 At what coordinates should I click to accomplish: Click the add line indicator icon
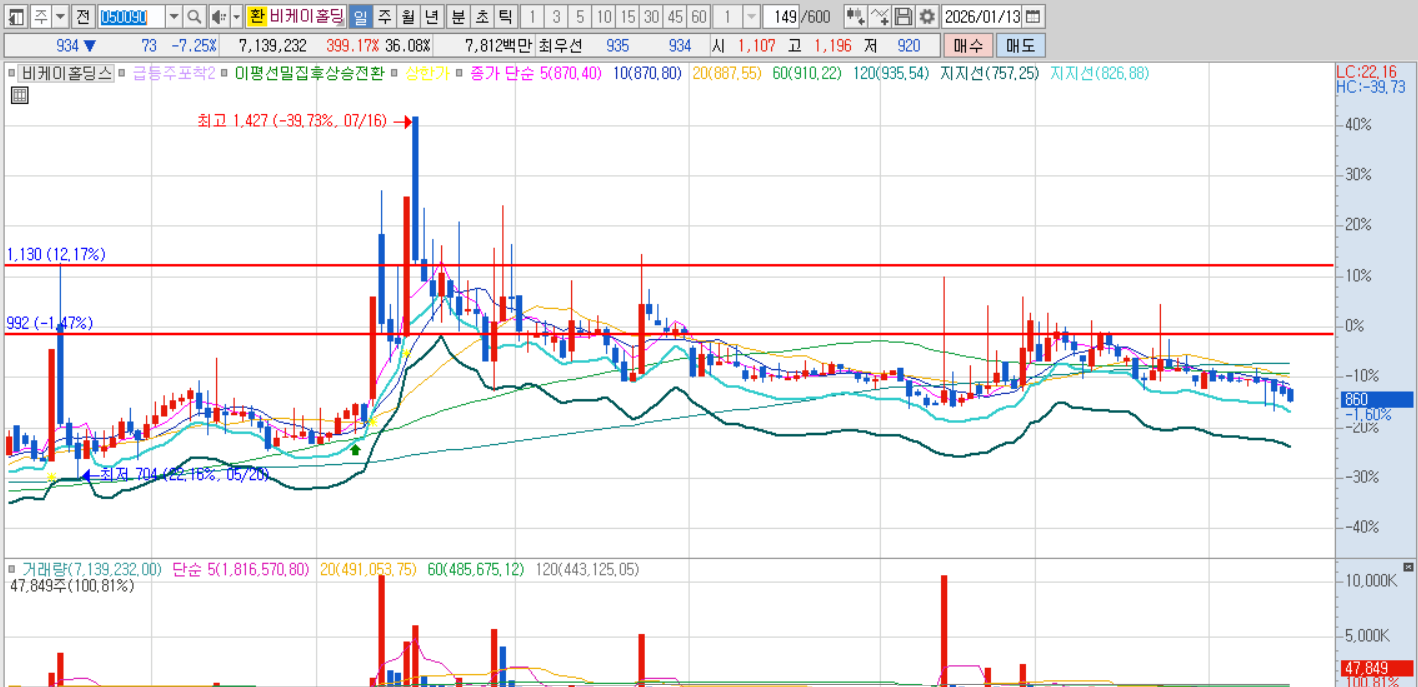[x=879, y=16]
